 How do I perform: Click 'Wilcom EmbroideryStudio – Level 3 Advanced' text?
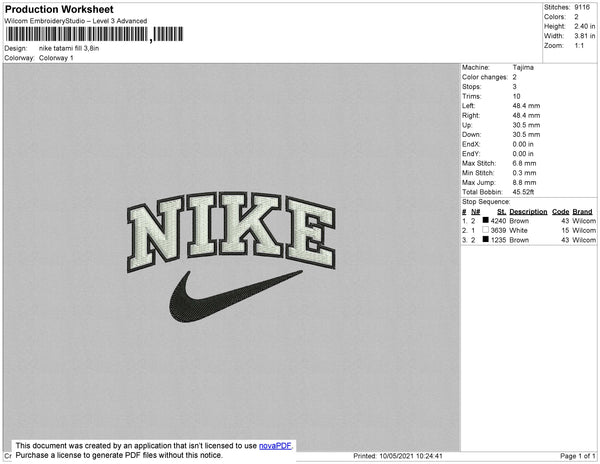tap(76, 21)
